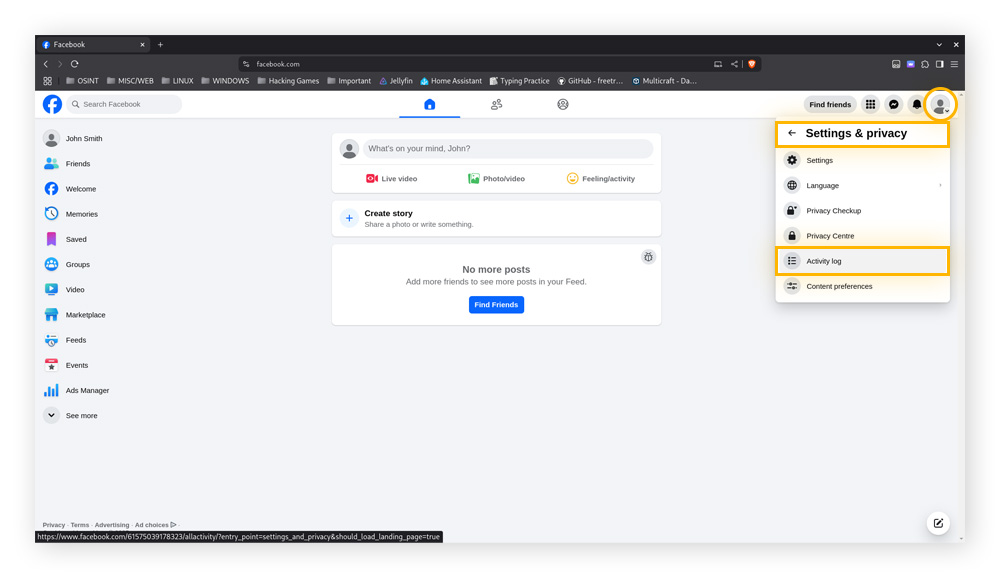Open Privacy Checkup menu entry
Viewport: 1000px width, 578px height.
click(862, 211)
